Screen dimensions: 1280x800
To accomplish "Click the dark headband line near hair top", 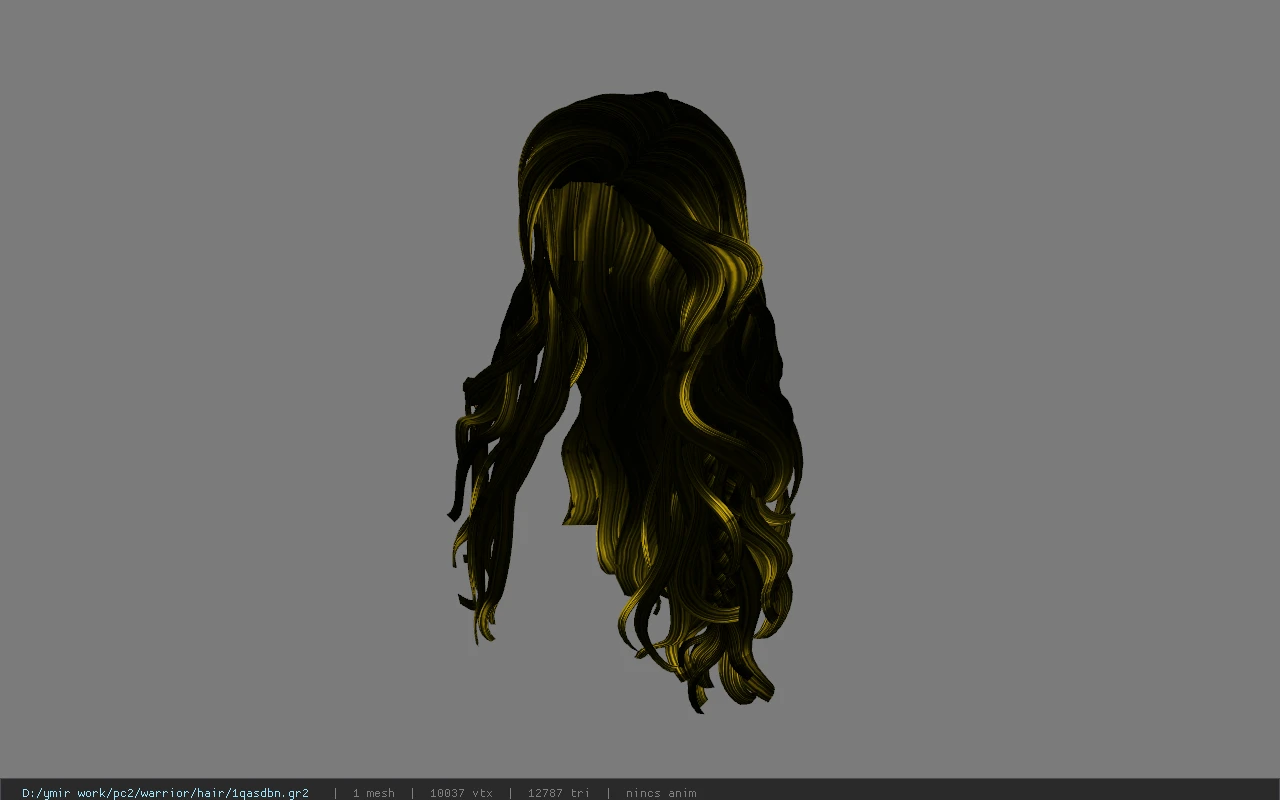I will 595,186.
